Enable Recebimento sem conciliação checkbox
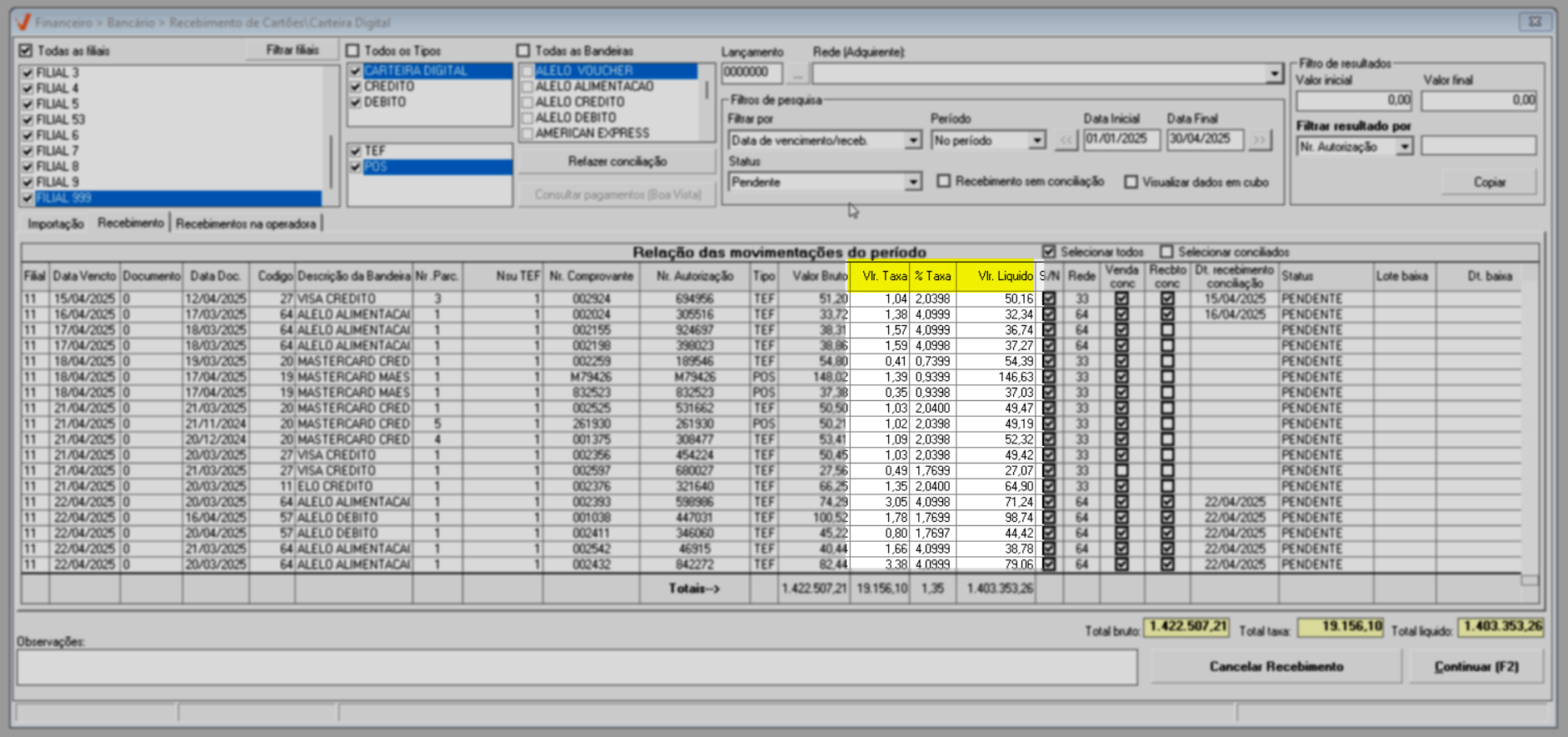The width and height of the screenshot is (1568, 737). (944, 181)
